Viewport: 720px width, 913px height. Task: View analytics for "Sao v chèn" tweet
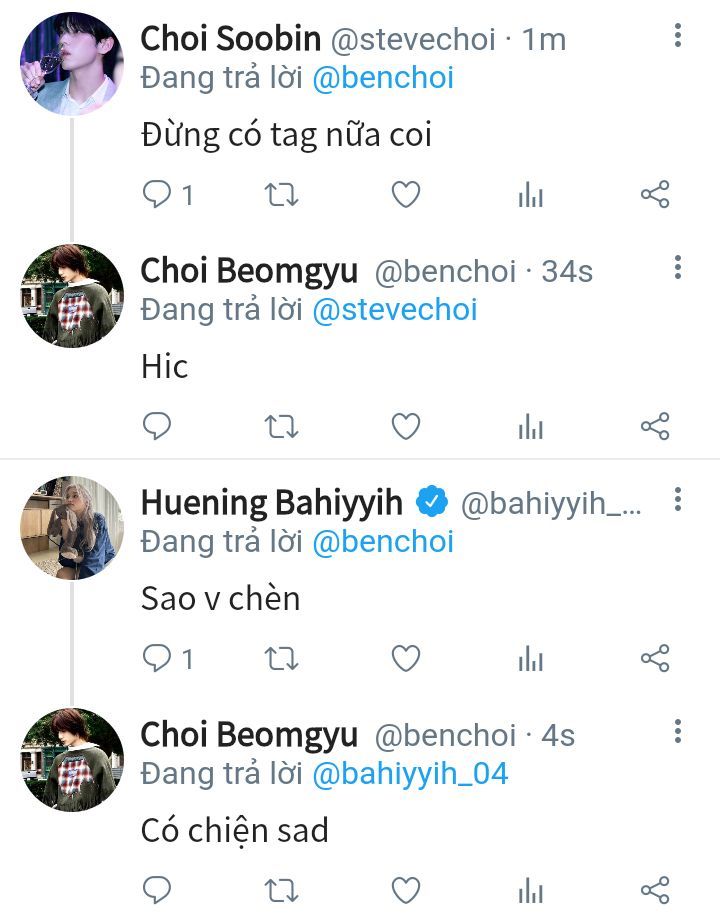[530, 658]
